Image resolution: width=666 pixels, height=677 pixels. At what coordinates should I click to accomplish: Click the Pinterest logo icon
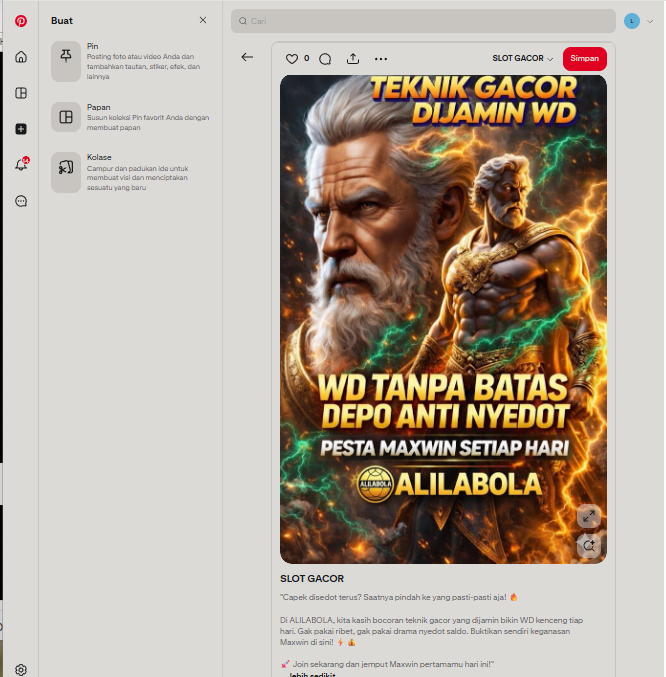[x=21, y=21]
